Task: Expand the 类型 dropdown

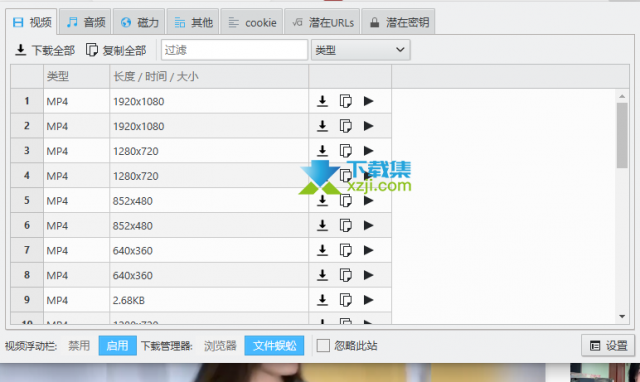Action: (x=360, y=50)
